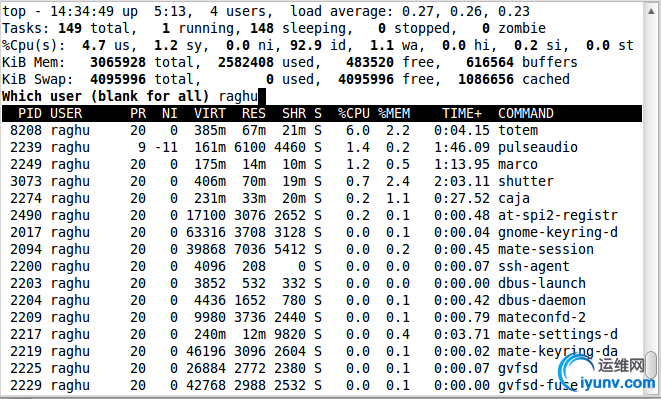Select the mateconfd-2 process name
This screenshot has height=399, width=661.
(x=542, y=317)
